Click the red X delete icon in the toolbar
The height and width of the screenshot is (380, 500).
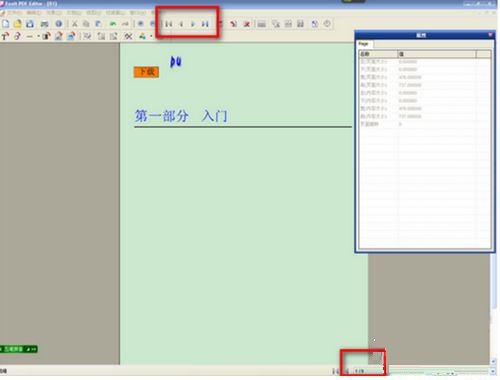coord(247,24)
